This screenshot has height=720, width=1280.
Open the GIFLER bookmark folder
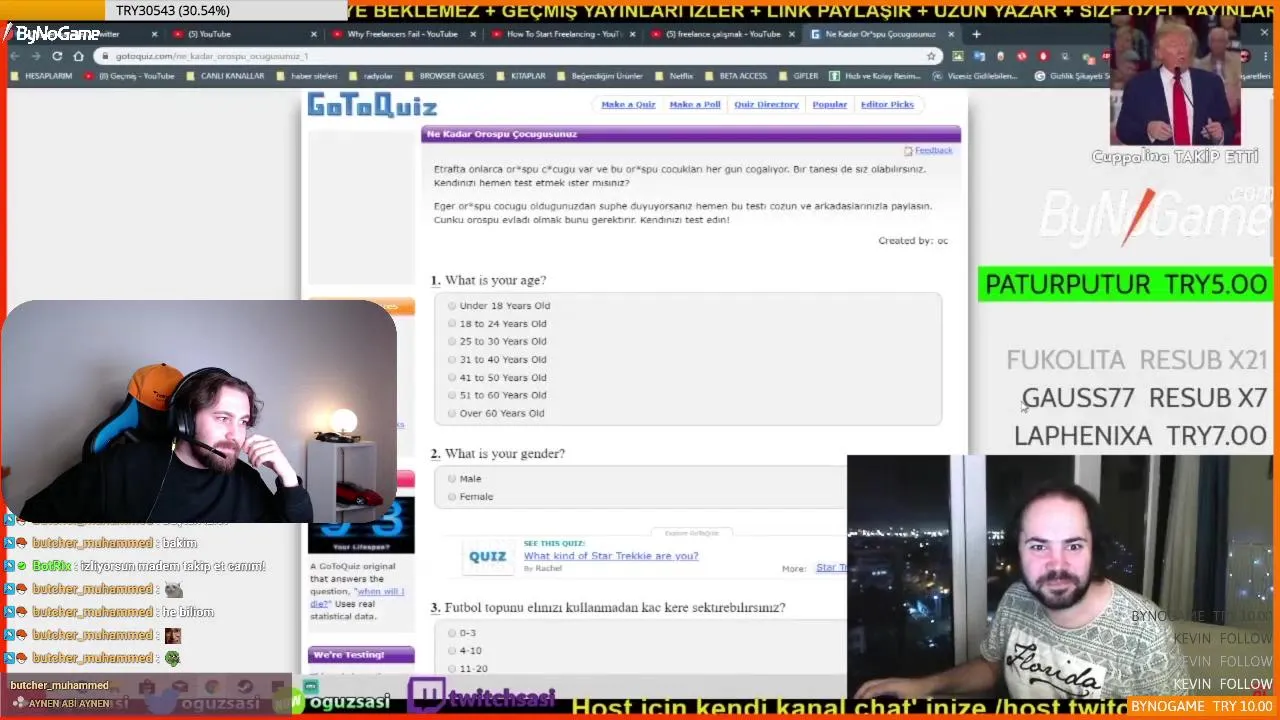(x=799, y=76)
